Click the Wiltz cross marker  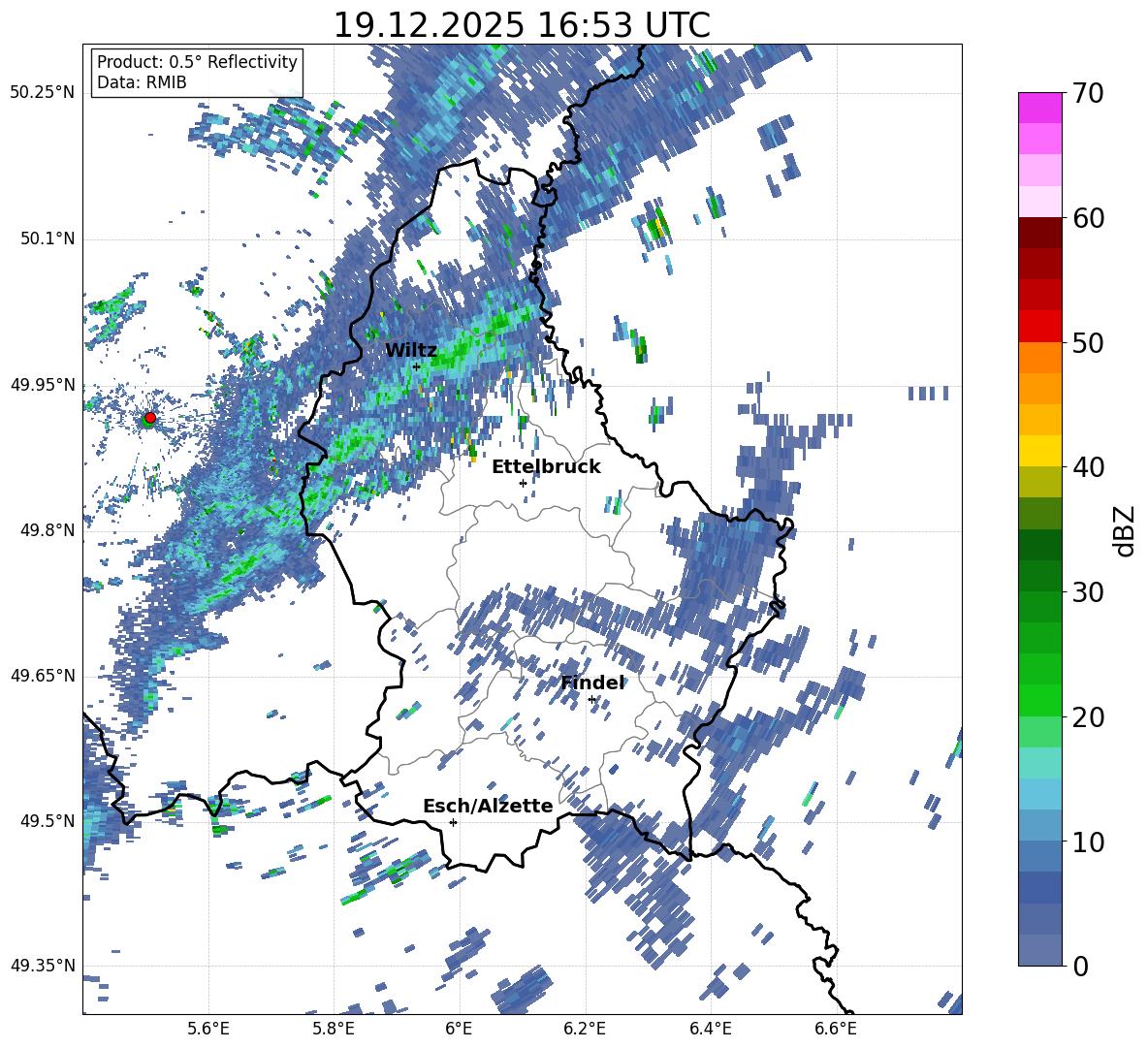pos(417,366)
